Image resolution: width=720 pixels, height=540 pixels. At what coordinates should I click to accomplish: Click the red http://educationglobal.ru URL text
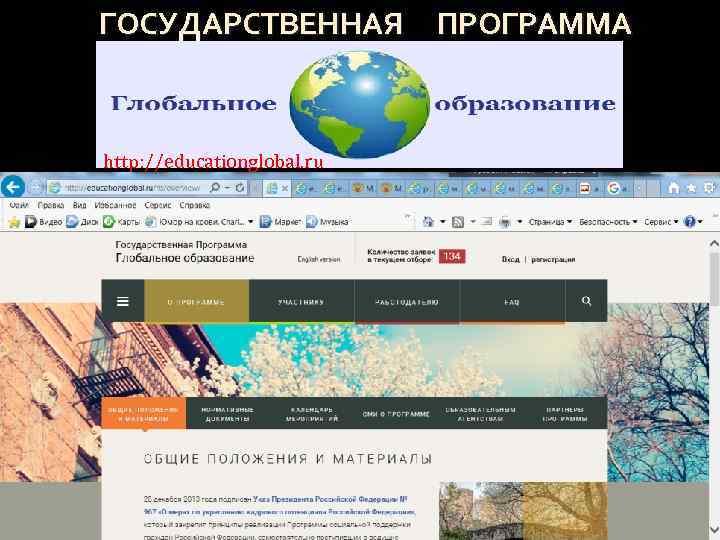(213, 161)
